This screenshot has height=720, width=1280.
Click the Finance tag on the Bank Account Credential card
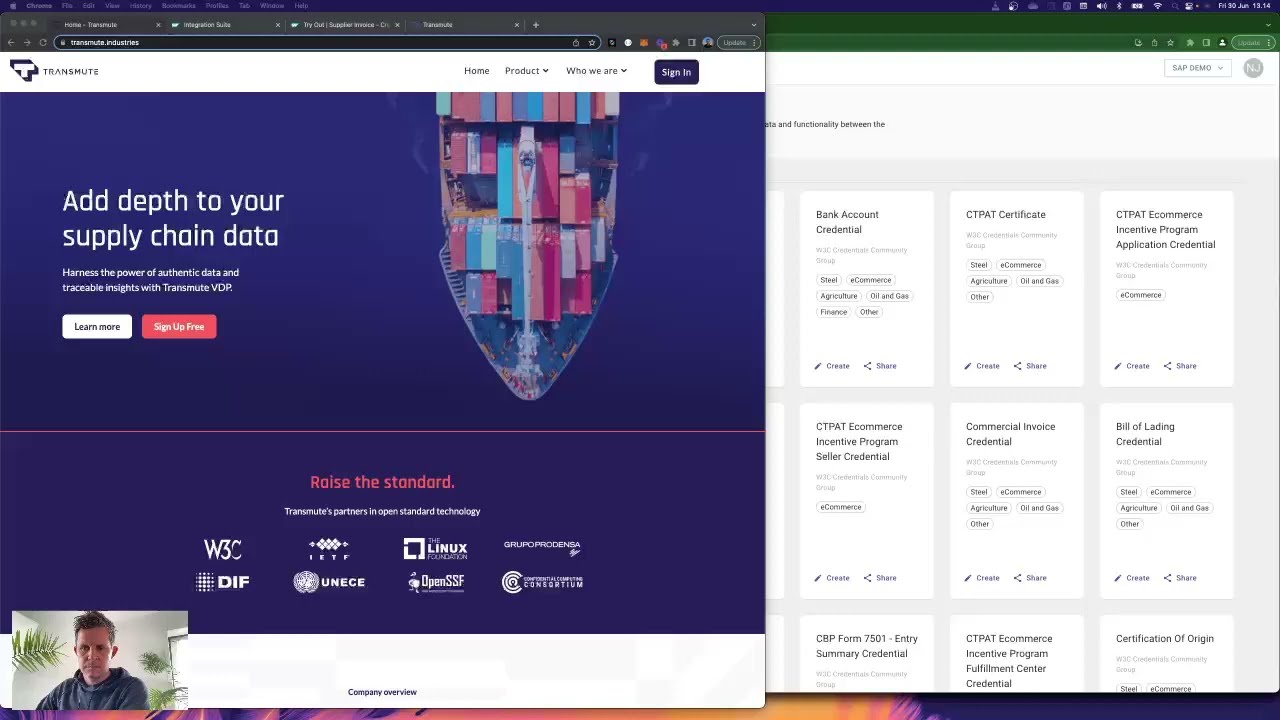pyautogui.click(x=833, y=312)
